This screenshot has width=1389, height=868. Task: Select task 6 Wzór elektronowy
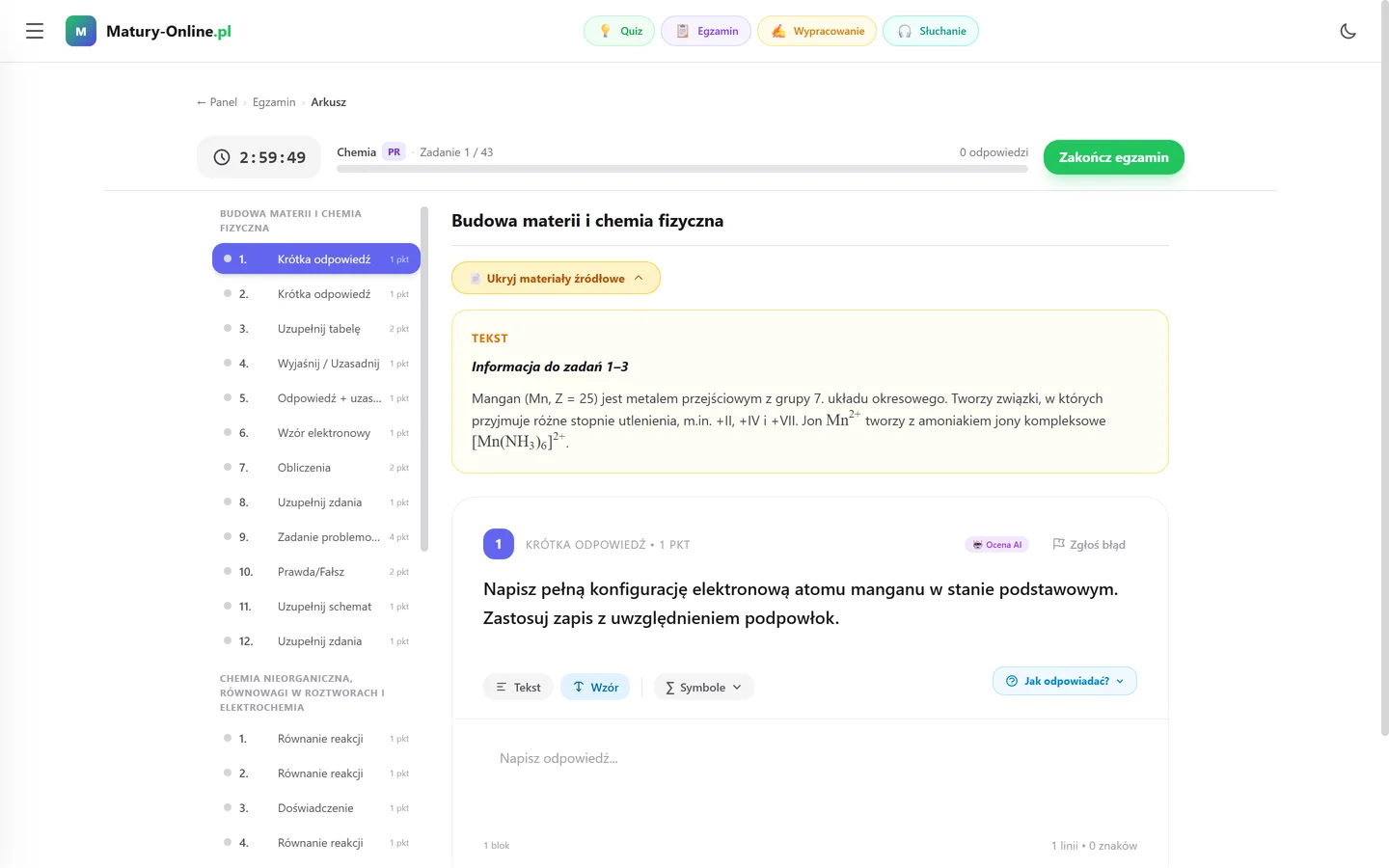(316, 433)
